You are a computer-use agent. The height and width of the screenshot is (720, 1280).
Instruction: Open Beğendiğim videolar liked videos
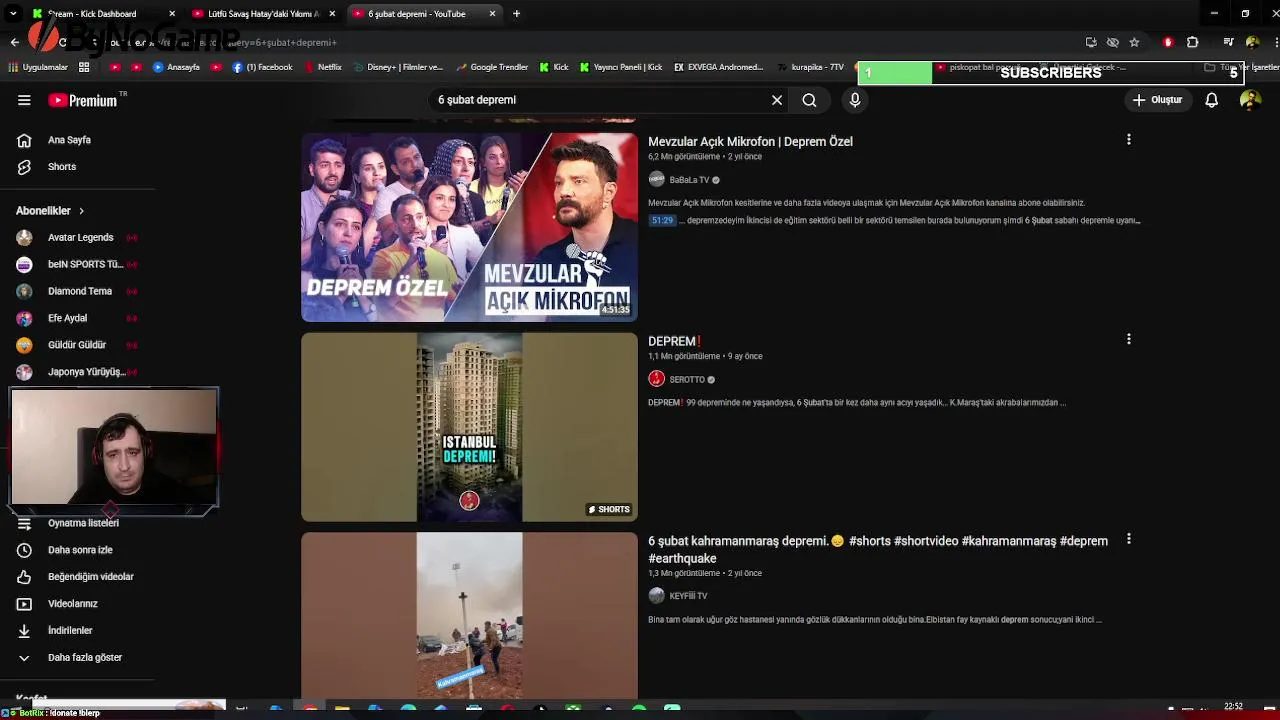click(90, 577)
